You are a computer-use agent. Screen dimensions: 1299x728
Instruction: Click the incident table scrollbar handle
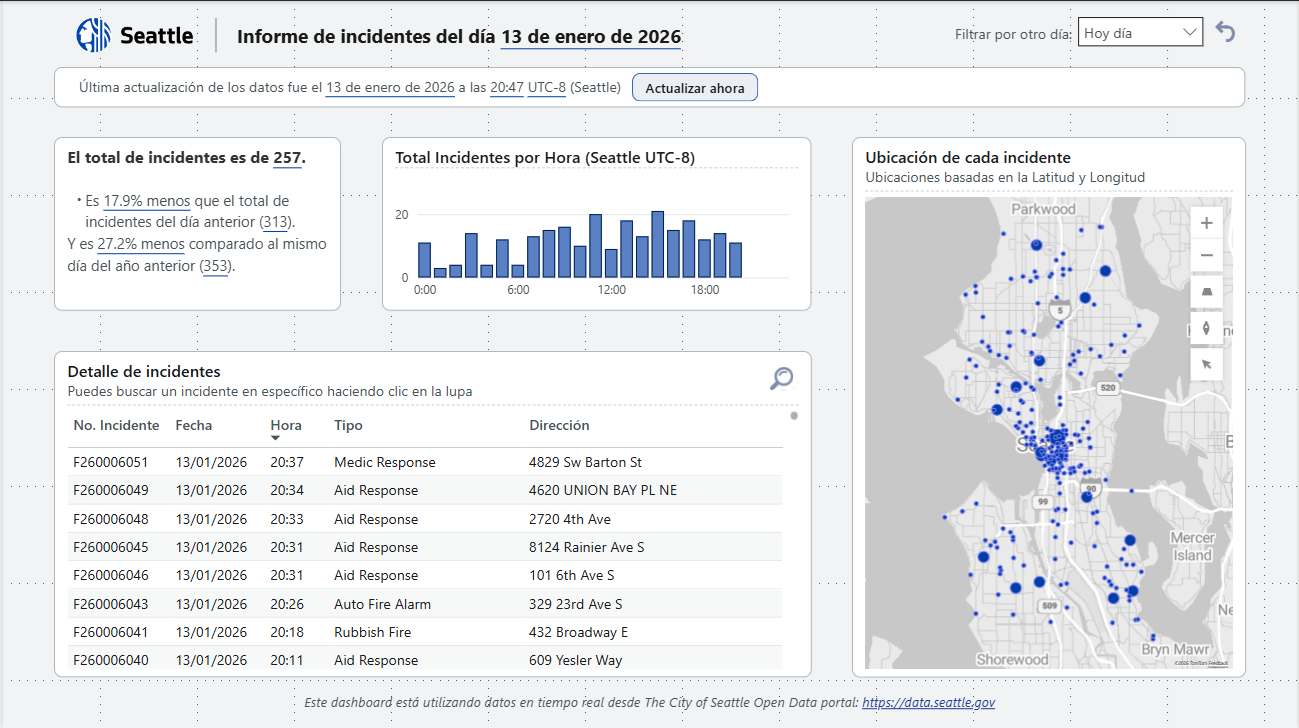click(x=794, y=416)
